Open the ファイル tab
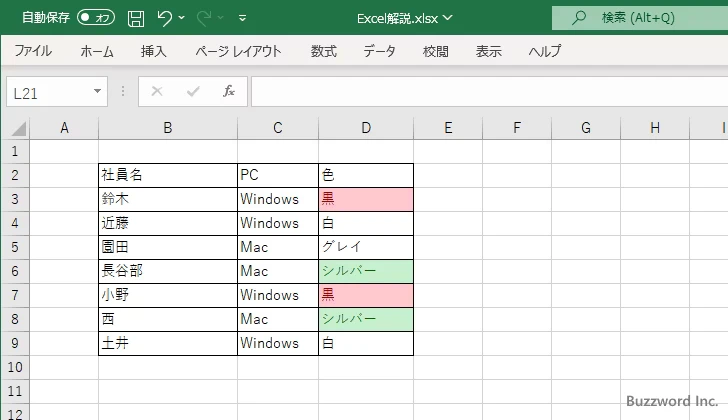 [33, 51]
